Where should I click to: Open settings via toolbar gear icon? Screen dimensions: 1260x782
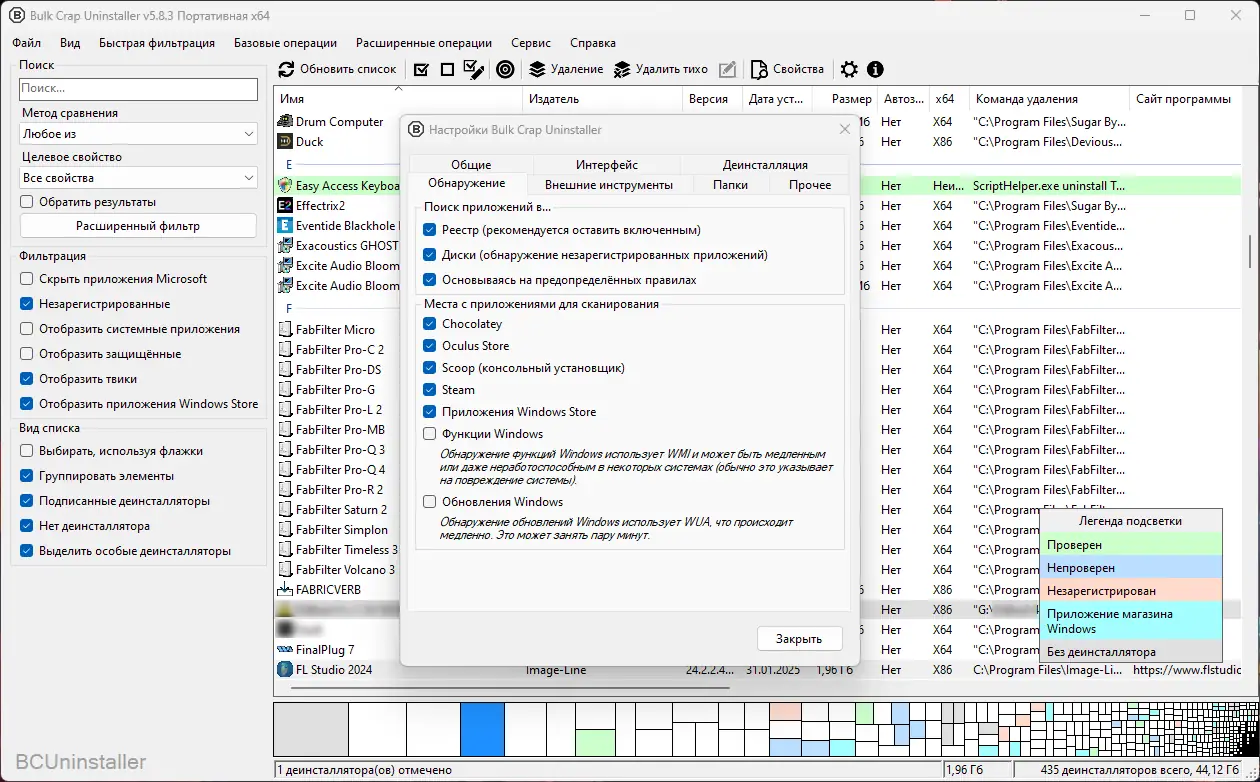(x=849, y=69)
